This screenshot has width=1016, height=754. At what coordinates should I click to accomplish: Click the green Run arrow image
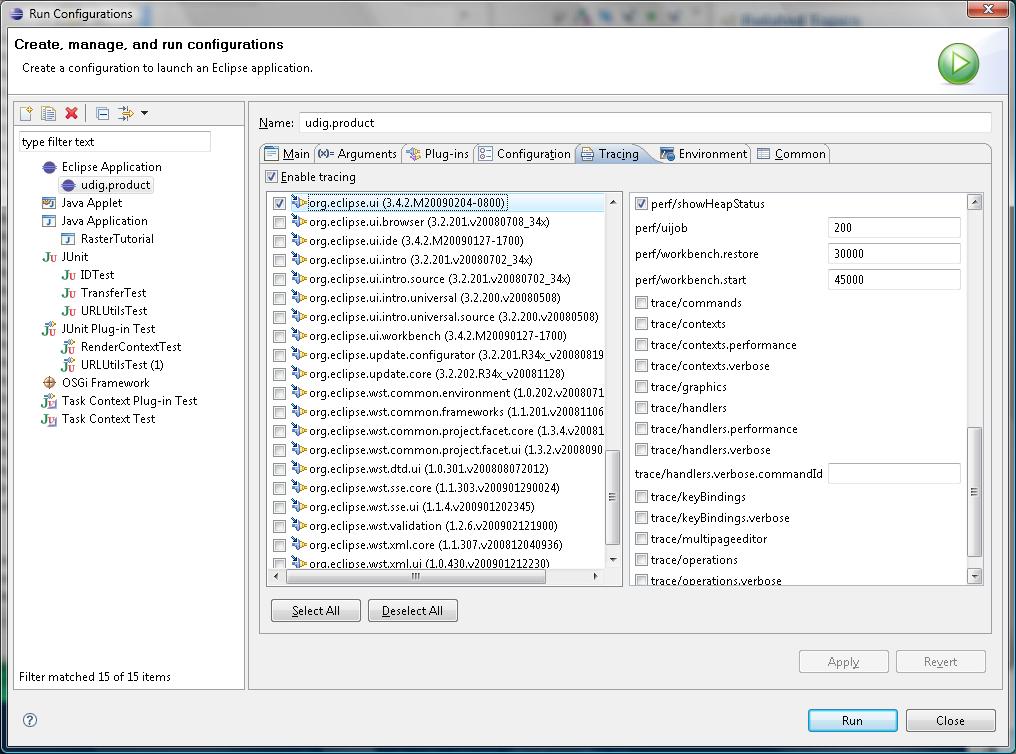(958, 63)
